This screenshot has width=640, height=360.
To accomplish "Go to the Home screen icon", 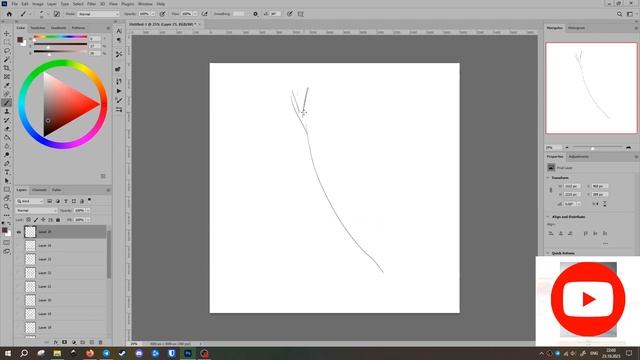I will [9, 14].
